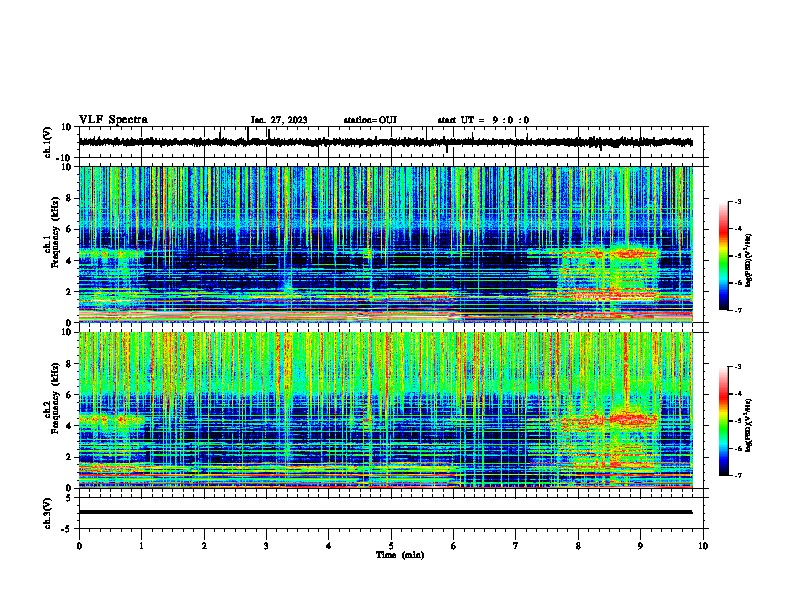792x612 pixels.
Task: Click the ch.1 red emission burst near 9 min
Action: pos(633,252)
